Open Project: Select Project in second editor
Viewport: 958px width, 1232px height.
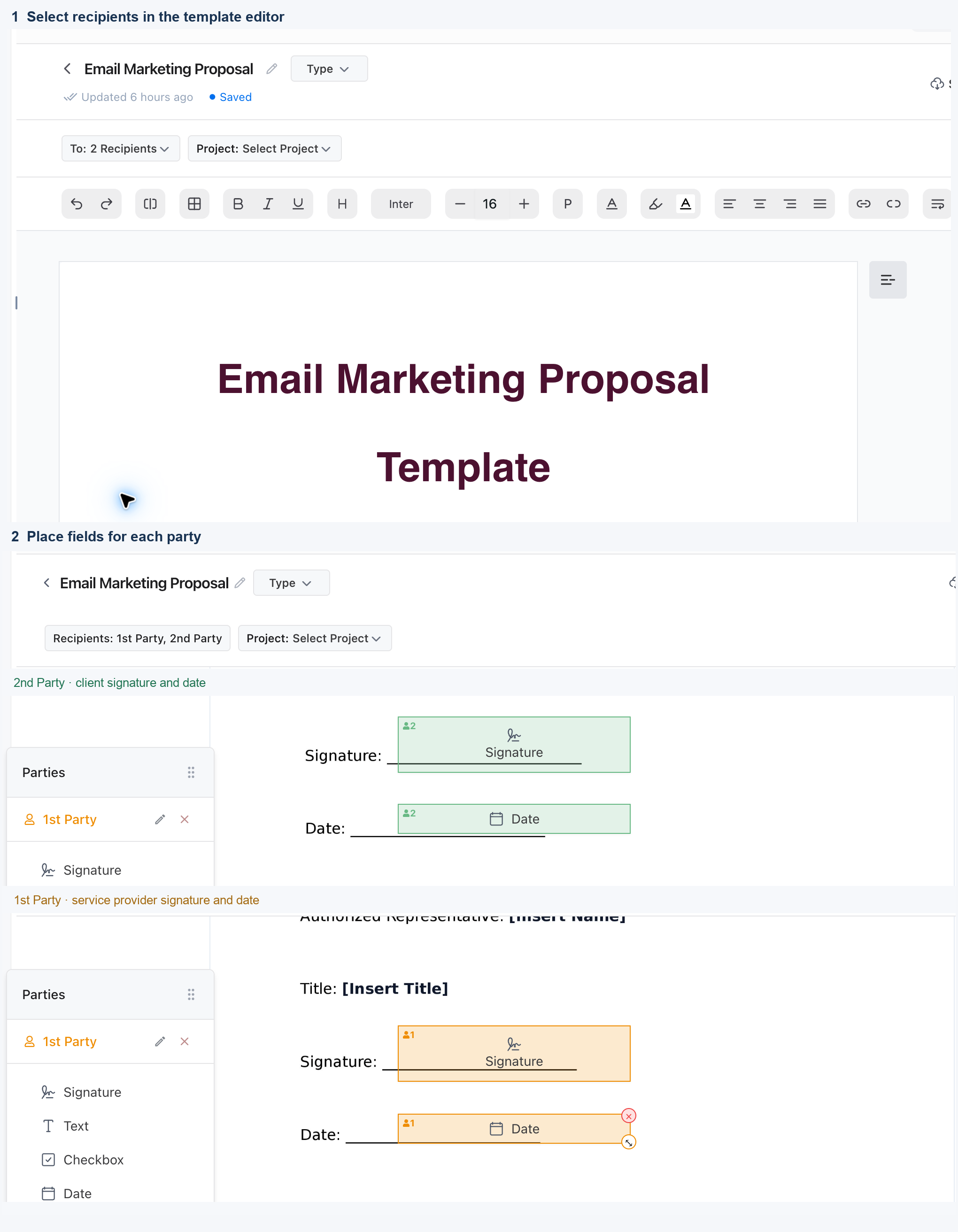pos(315,638)
